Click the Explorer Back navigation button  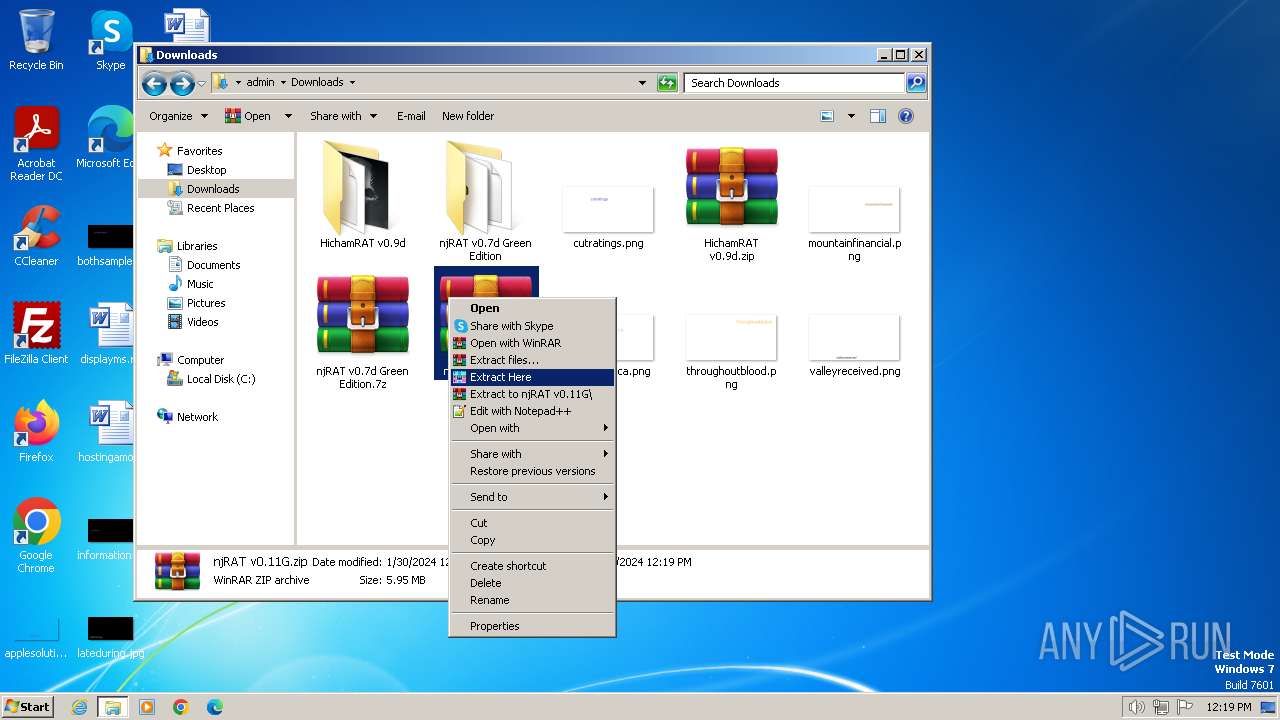coord(154,83)
